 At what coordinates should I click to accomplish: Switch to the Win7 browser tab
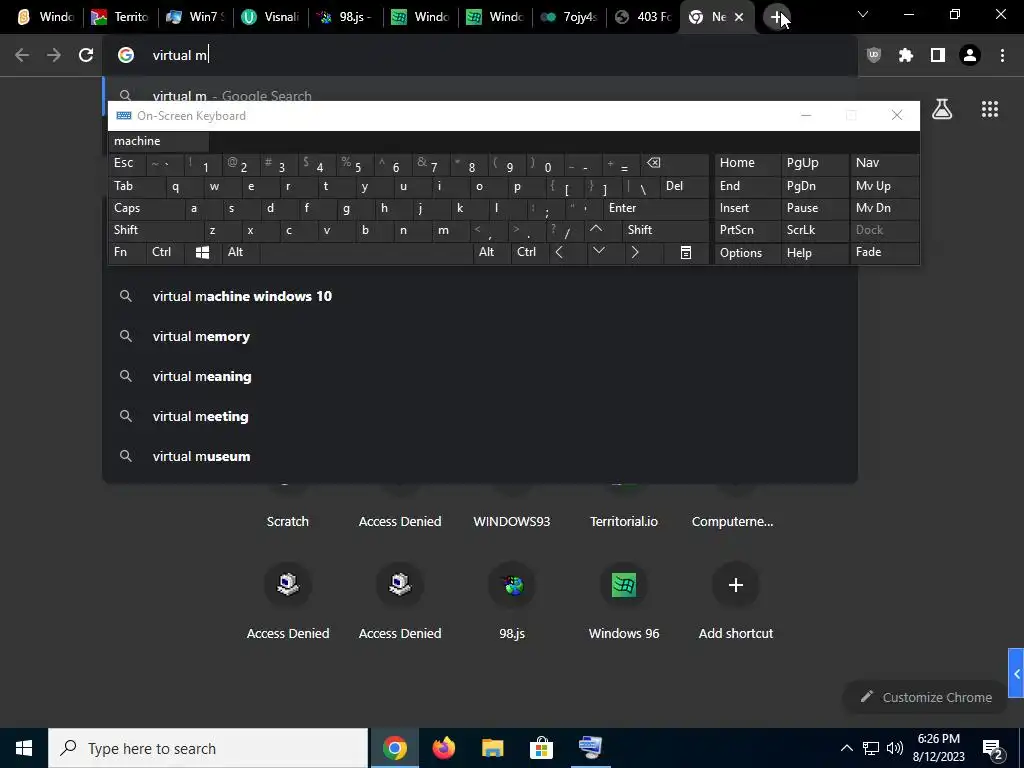click(195, 17)
